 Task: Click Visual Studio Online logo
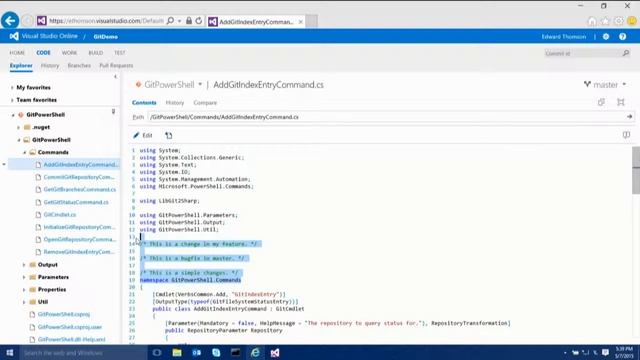point(14,36)
